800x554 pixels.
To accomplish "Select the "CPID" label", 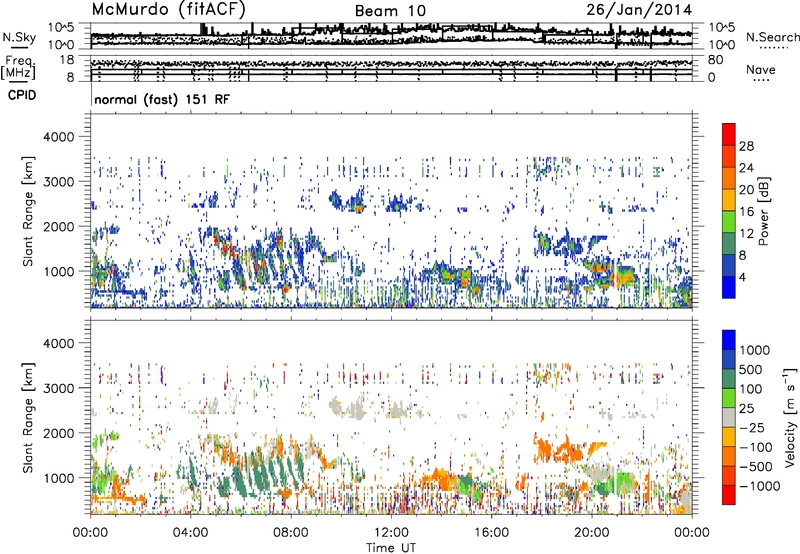I will (22, 95).
